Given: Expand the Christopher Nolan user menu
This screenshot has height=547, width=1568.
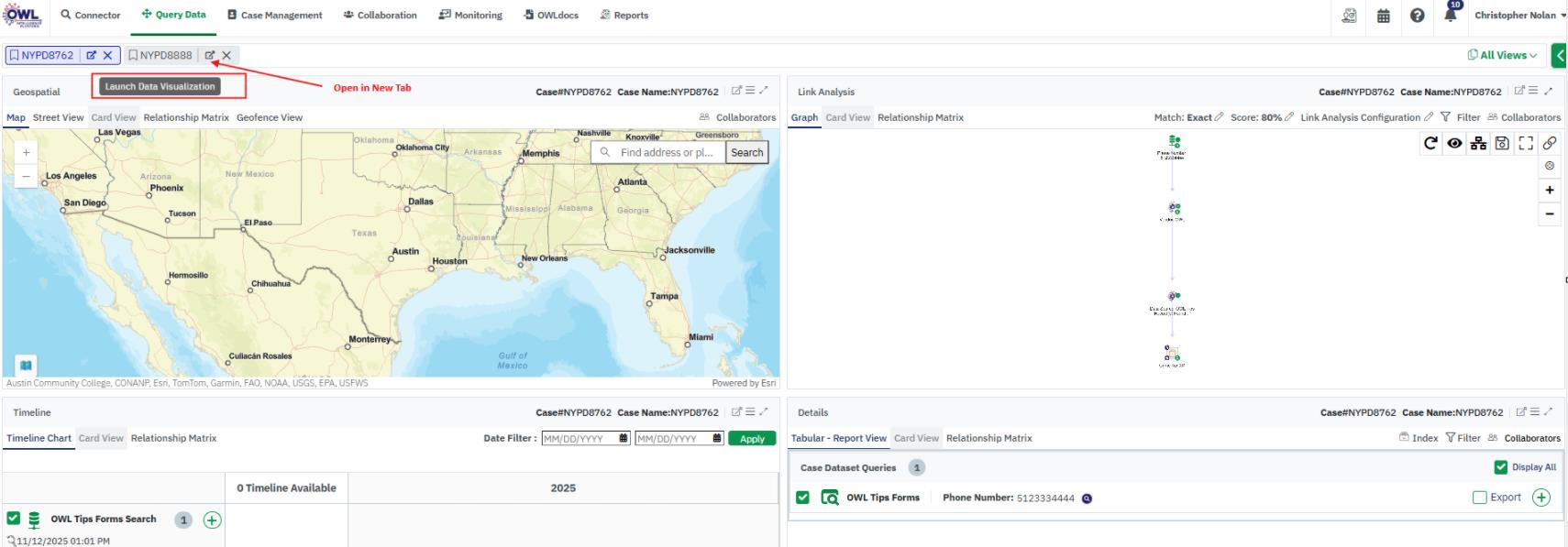Looking at the screenshot, I should (1519, 16).
